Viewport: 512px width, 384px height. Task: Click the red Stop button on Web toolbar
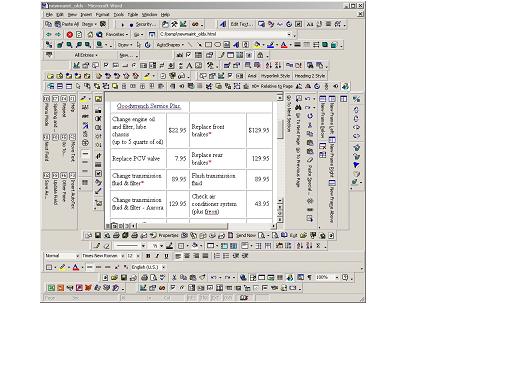[x=69, y=34]
